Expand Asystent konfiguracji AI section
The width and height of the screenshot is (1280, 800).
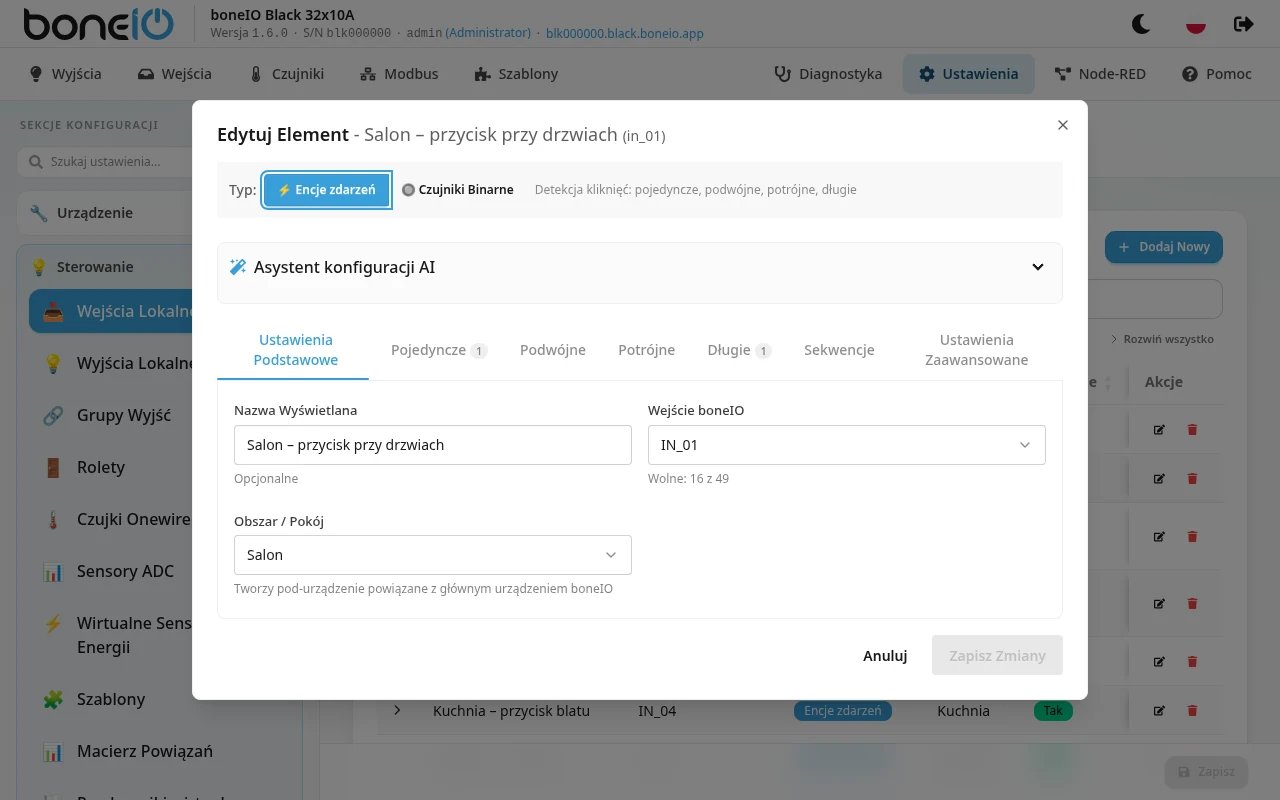coord(640,267)
